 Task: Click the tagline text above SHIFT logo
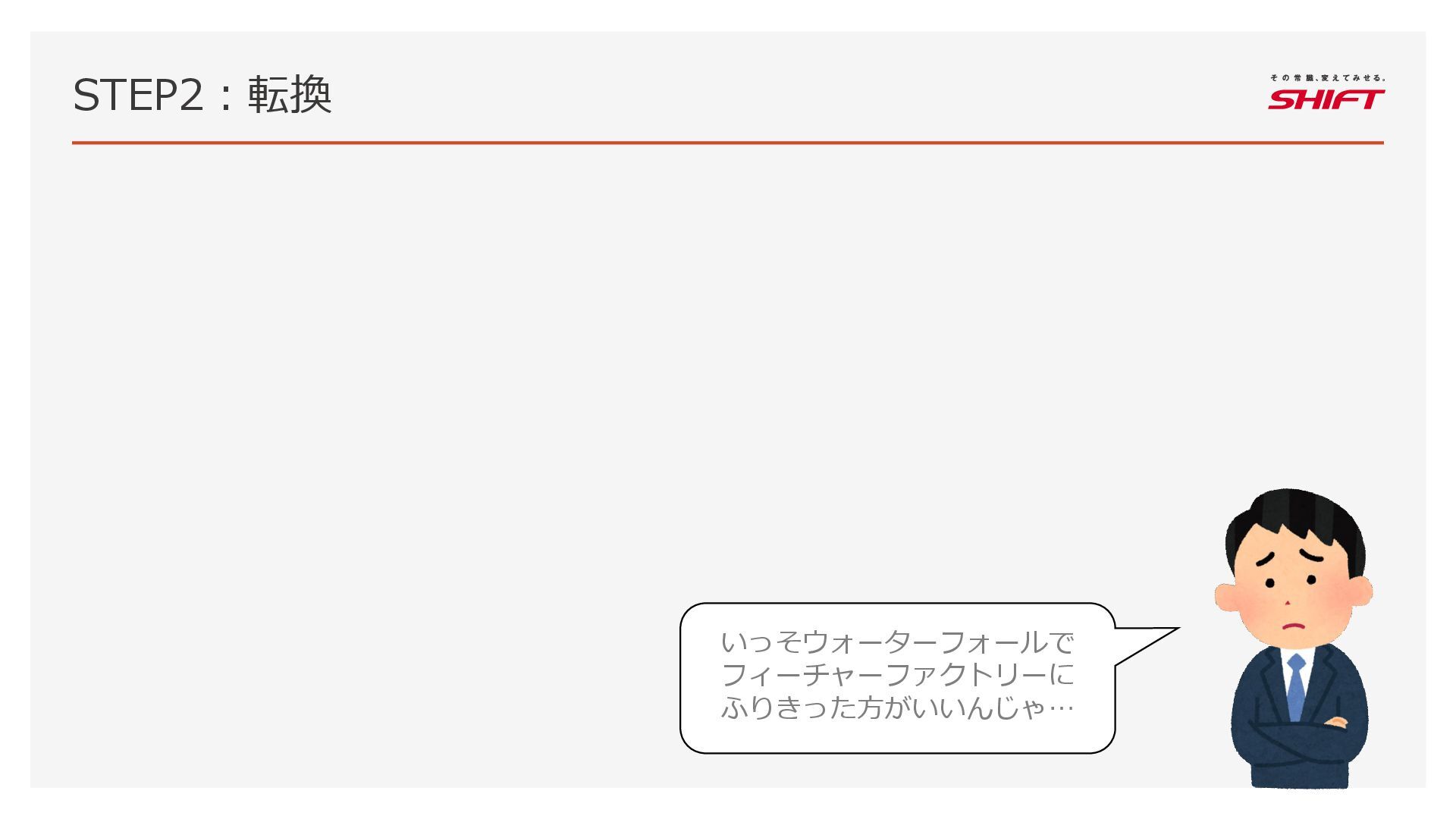click(x=1327, y=77)
